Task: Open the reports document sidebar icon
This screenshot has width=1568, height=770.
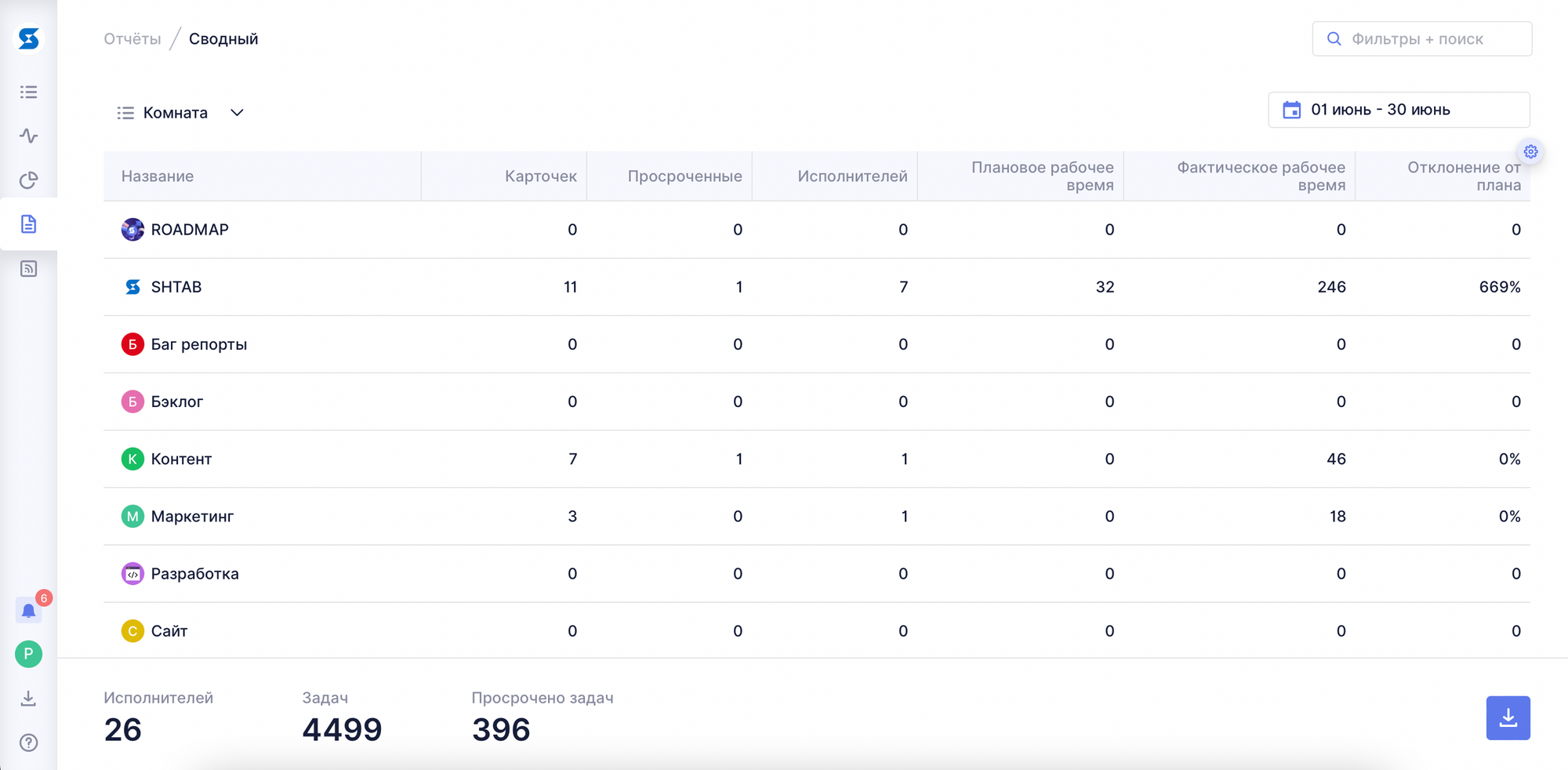Action: (x=29, y=224)
